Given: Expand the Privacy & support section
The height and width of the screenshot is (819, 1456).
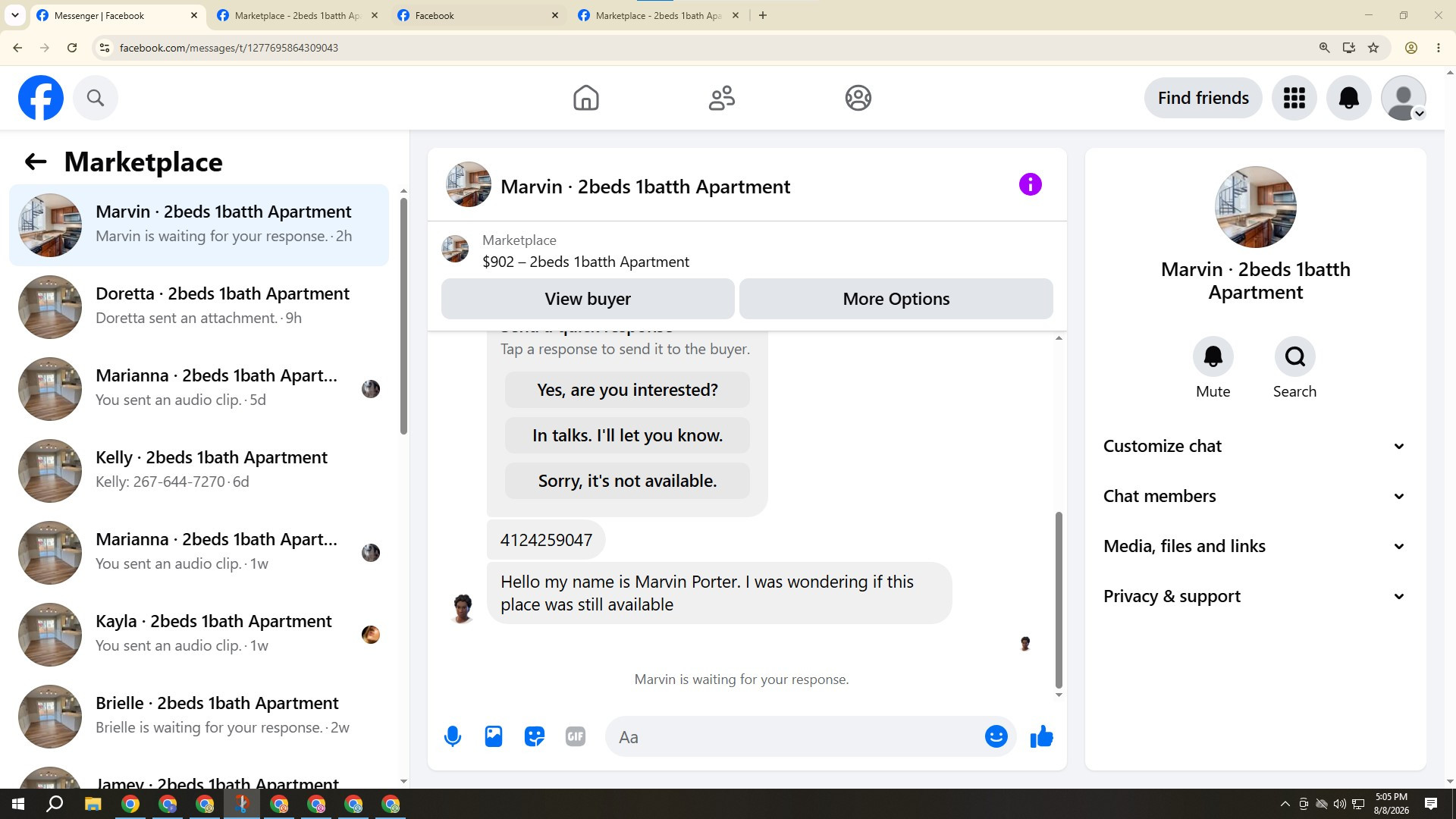Looking at the screenshot, I should pos(1255,596).
